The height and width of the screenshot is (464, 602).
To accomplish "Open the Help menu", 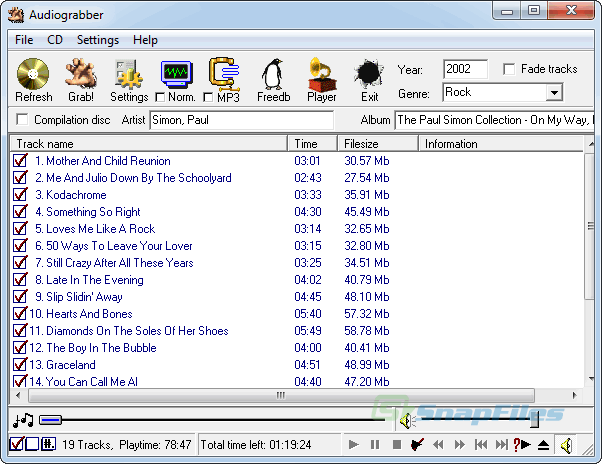I will click(x=146, y=40).
